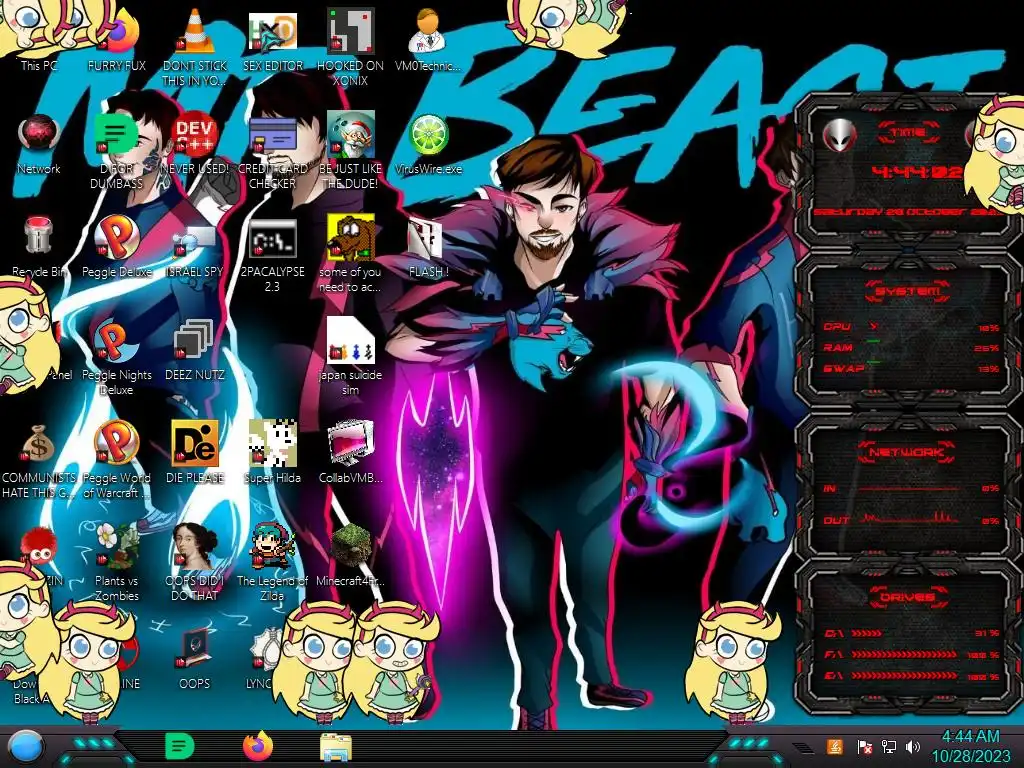This screenshot has height=768, width=1024.
Task: Click the Java tray icon
Action: [835, 746]
